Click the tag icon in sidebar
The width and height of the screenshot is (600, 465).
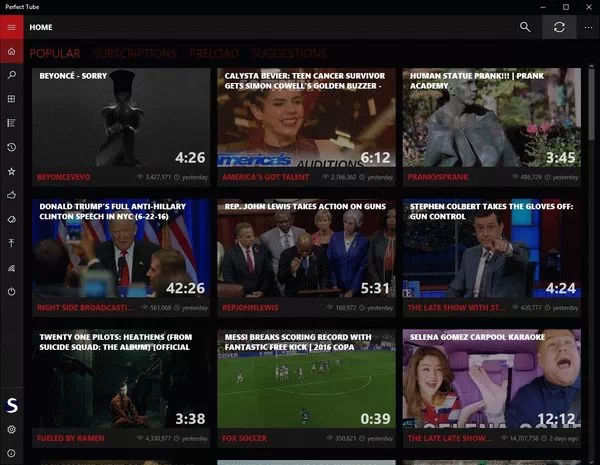[11, 219]
